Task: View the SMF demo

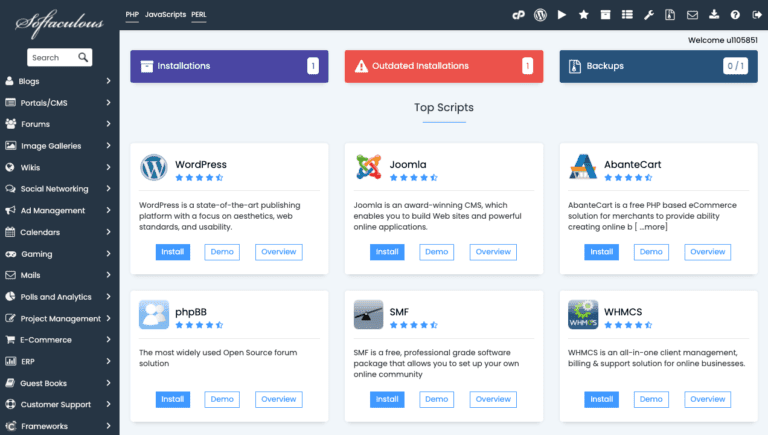Action: tap(436, 399)
